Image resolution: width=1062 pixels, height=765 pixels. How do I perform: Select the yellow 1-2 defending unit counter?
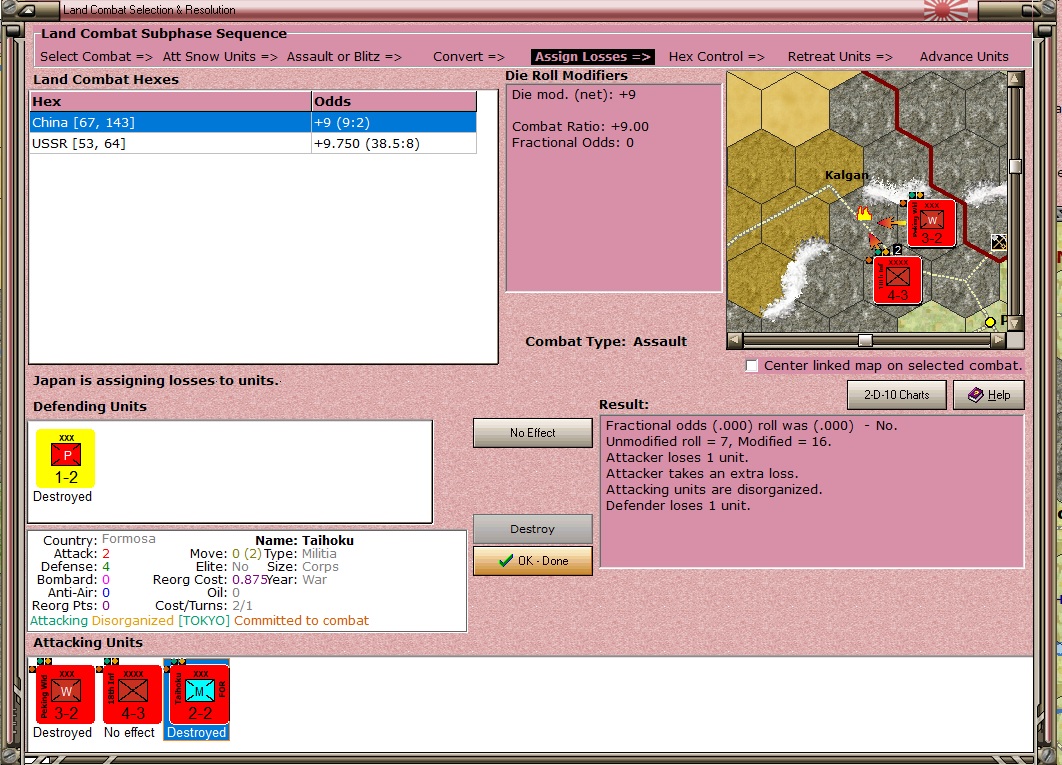click(x=66, y=458)
